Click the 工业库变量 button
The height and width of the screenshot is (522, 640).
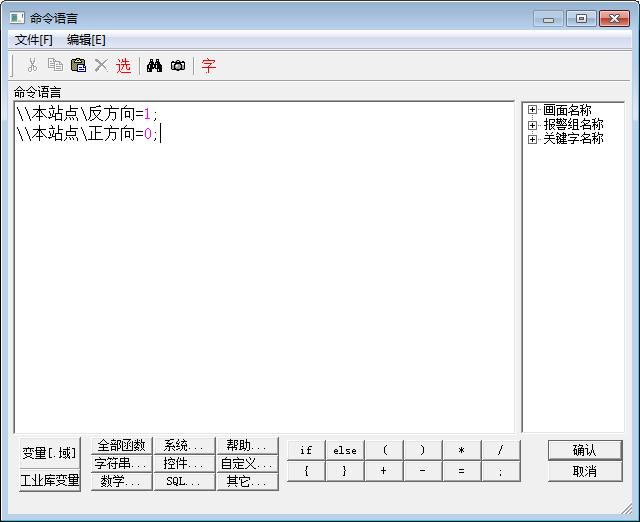tap(50, 480)
